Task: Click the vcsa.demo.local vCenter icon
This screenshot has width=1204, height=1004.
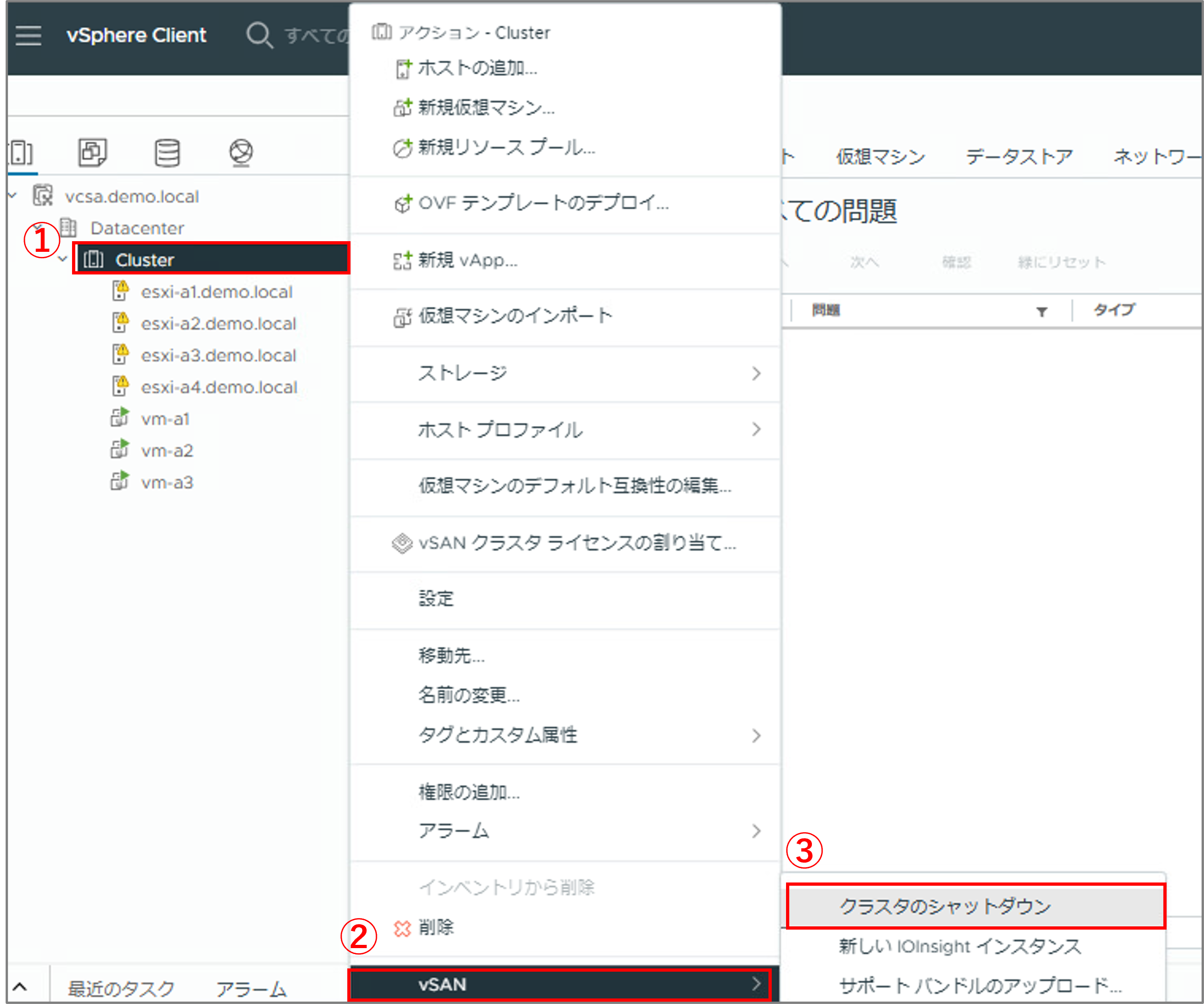Action: pyautogui.click(x=42, y=195)
